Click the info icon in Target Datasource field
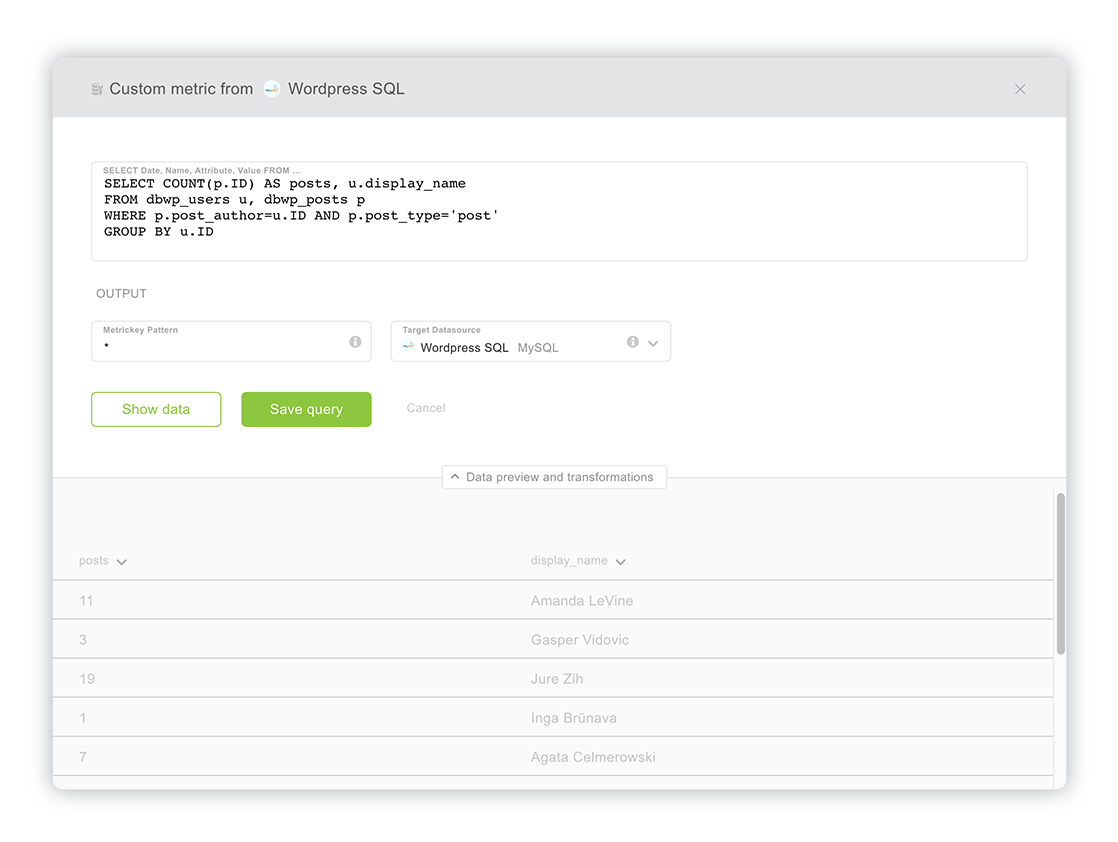The image size is (1118, 842). [632, 341]
